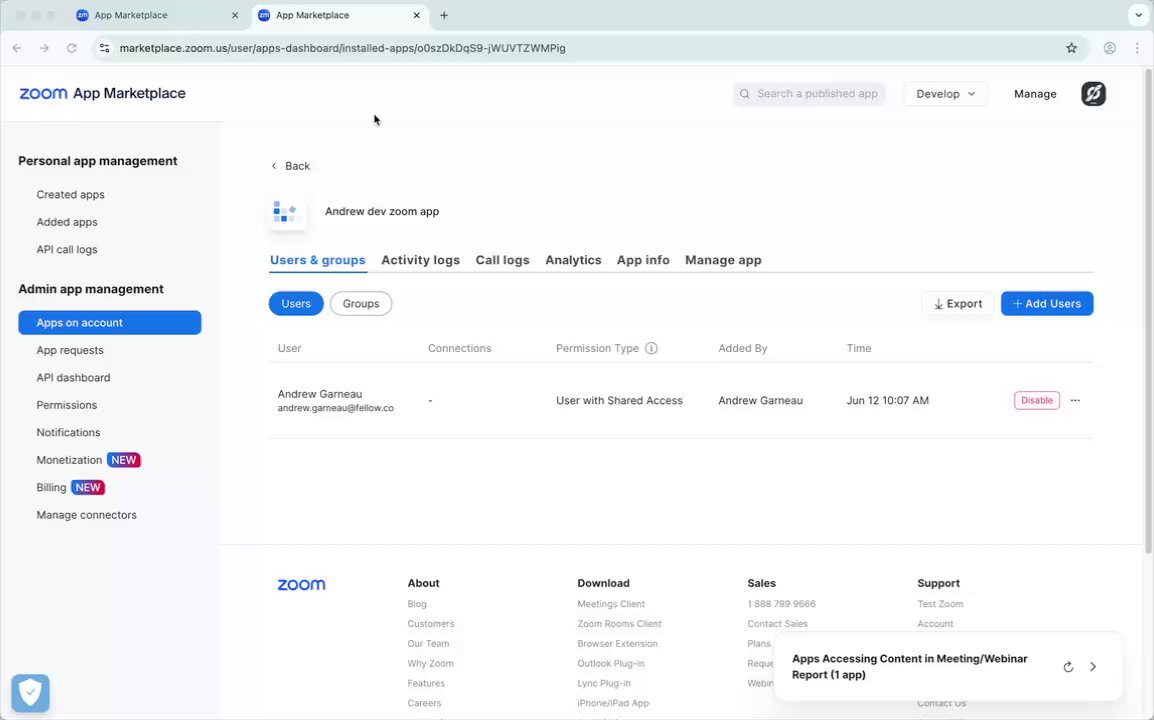Bookmark this page with the star icon

(x=1072, y=48)
